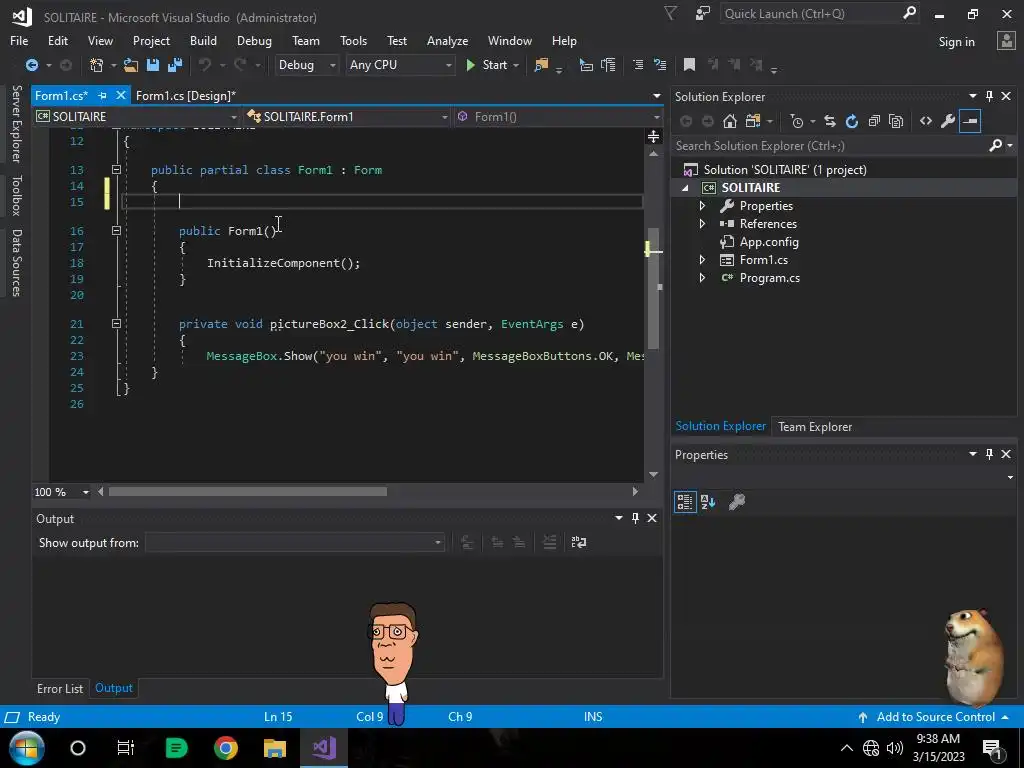Click Add to Source Control in status bar

point(935,717)
